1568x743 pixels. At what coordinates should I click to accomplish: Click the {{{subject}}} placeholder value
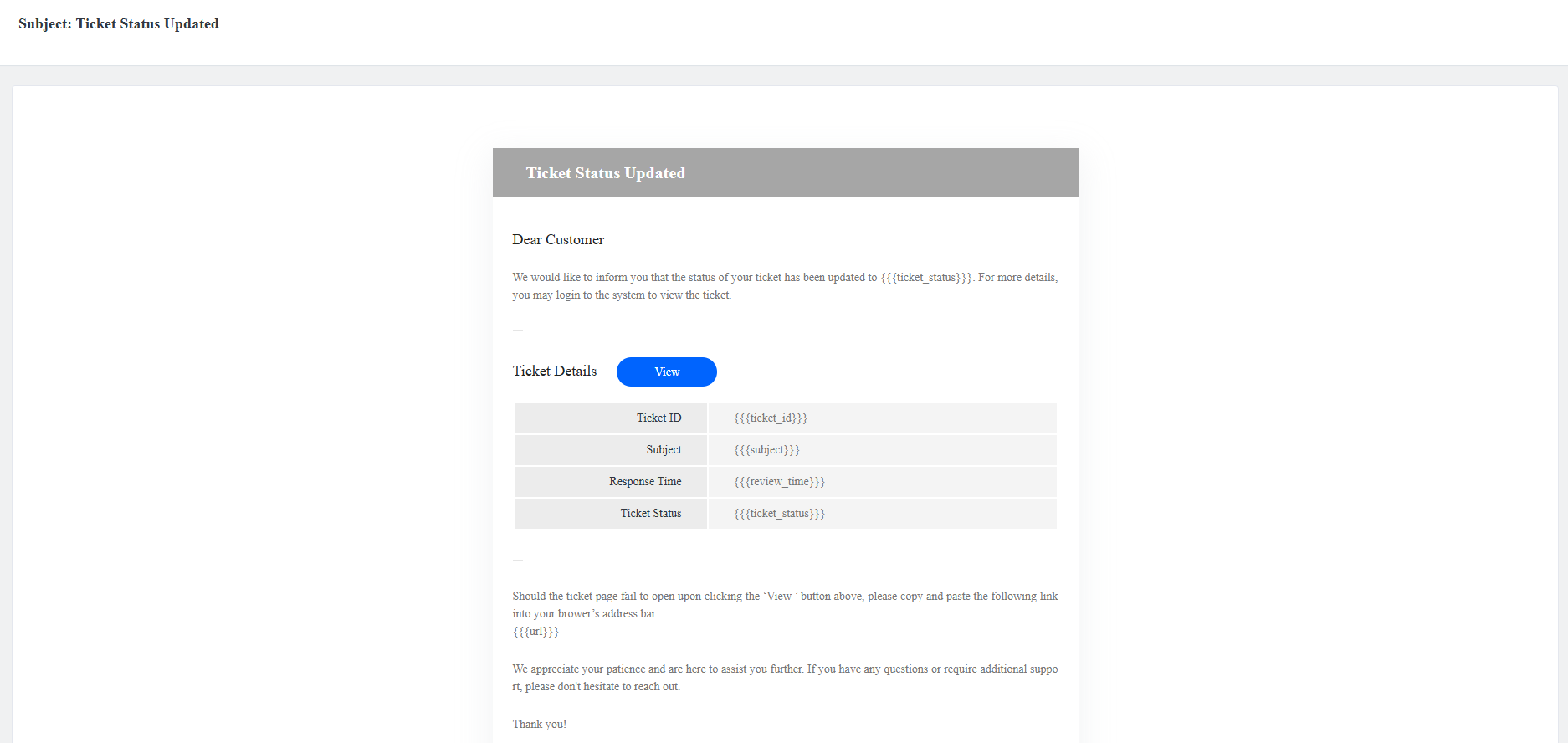[766, 450]
